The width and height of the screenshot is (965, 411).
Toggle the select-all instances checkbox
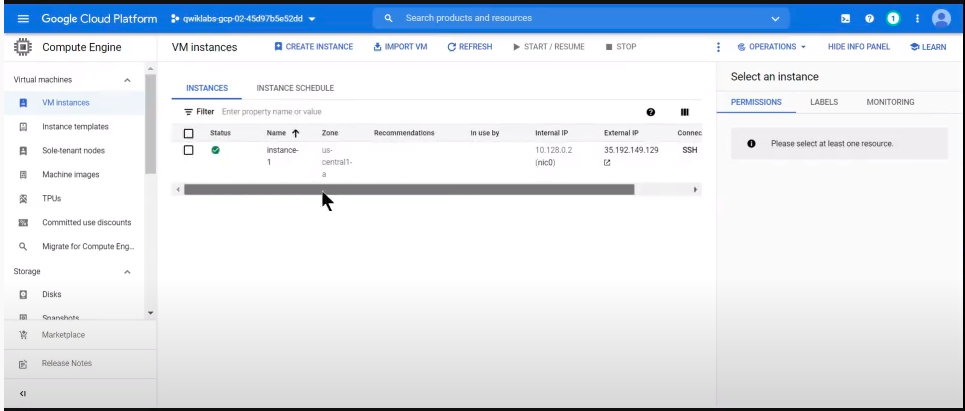(x=188, y=134)
